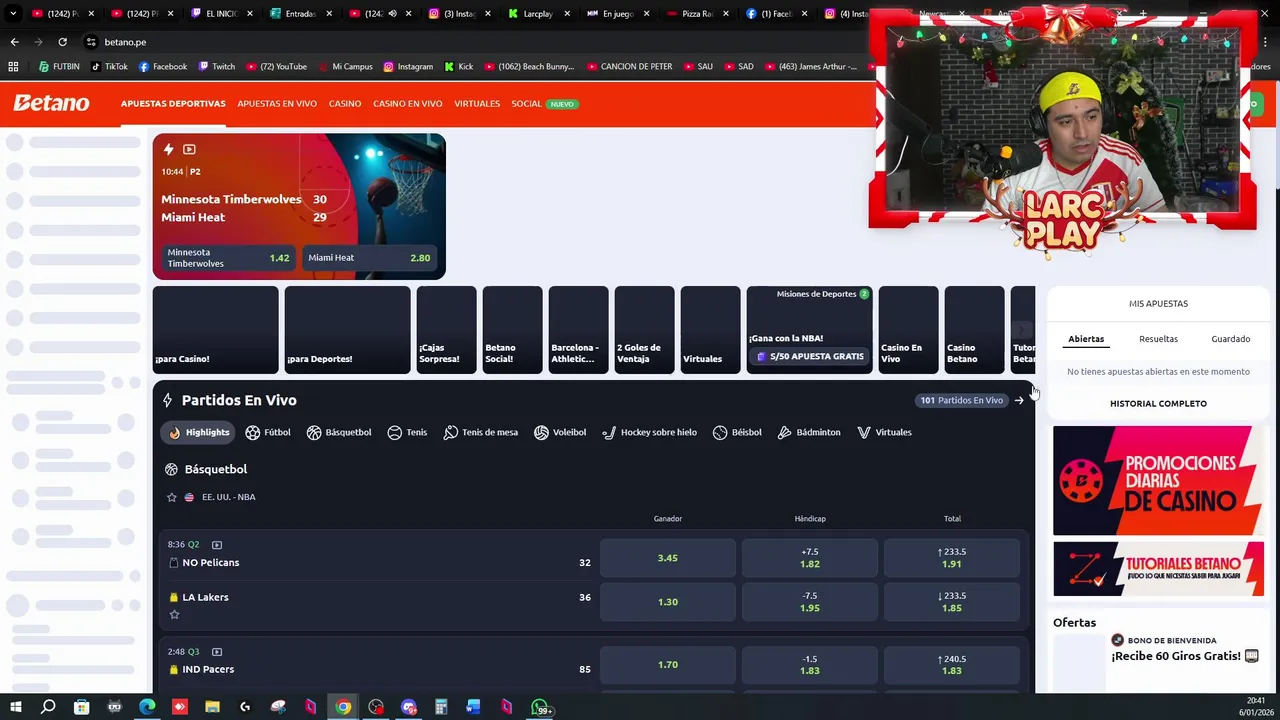1280x720 pixels.
Task: Pick LA Lakers winner odds 1.30
Action: click(x=667, y=602)
